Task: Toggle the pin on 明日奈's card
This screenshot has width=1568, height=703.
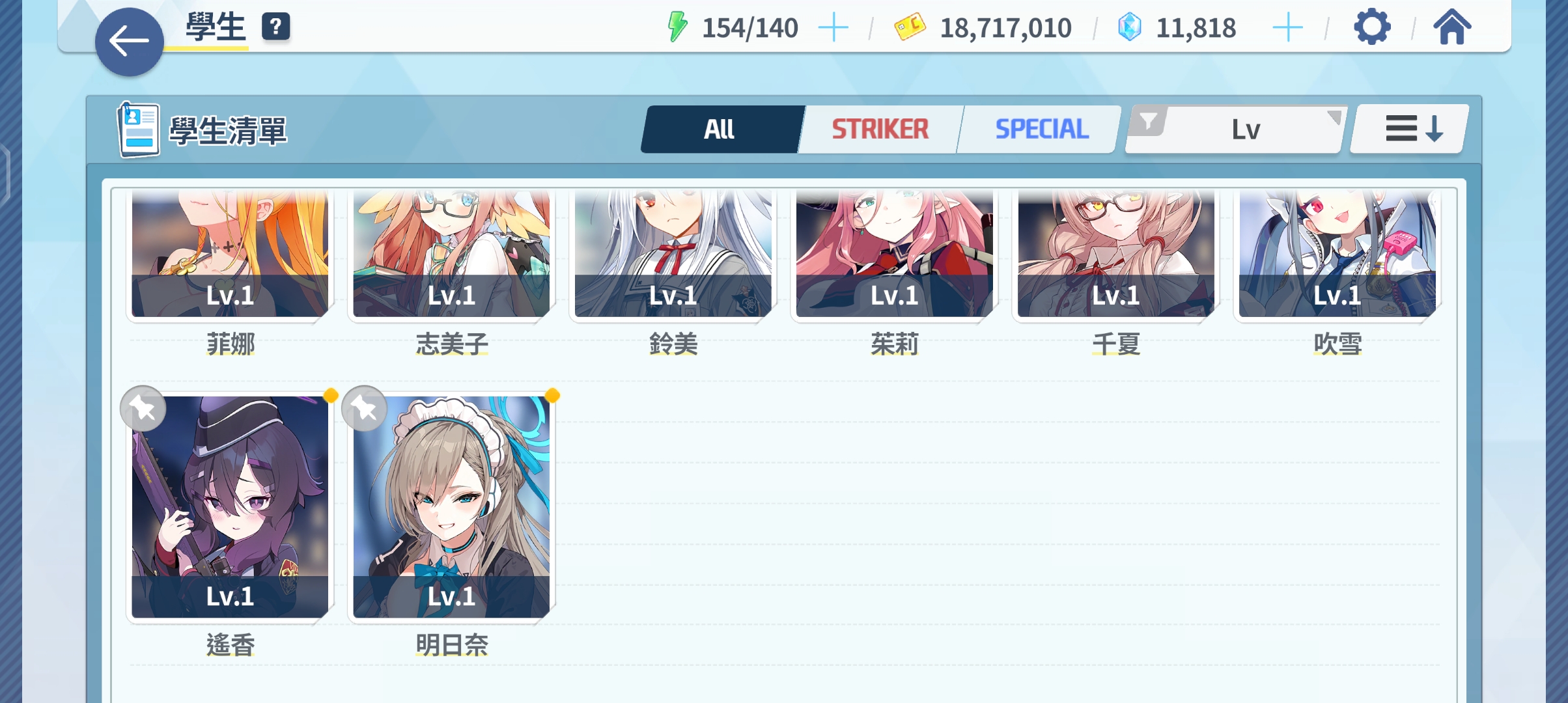Action: tap(365, 409)
